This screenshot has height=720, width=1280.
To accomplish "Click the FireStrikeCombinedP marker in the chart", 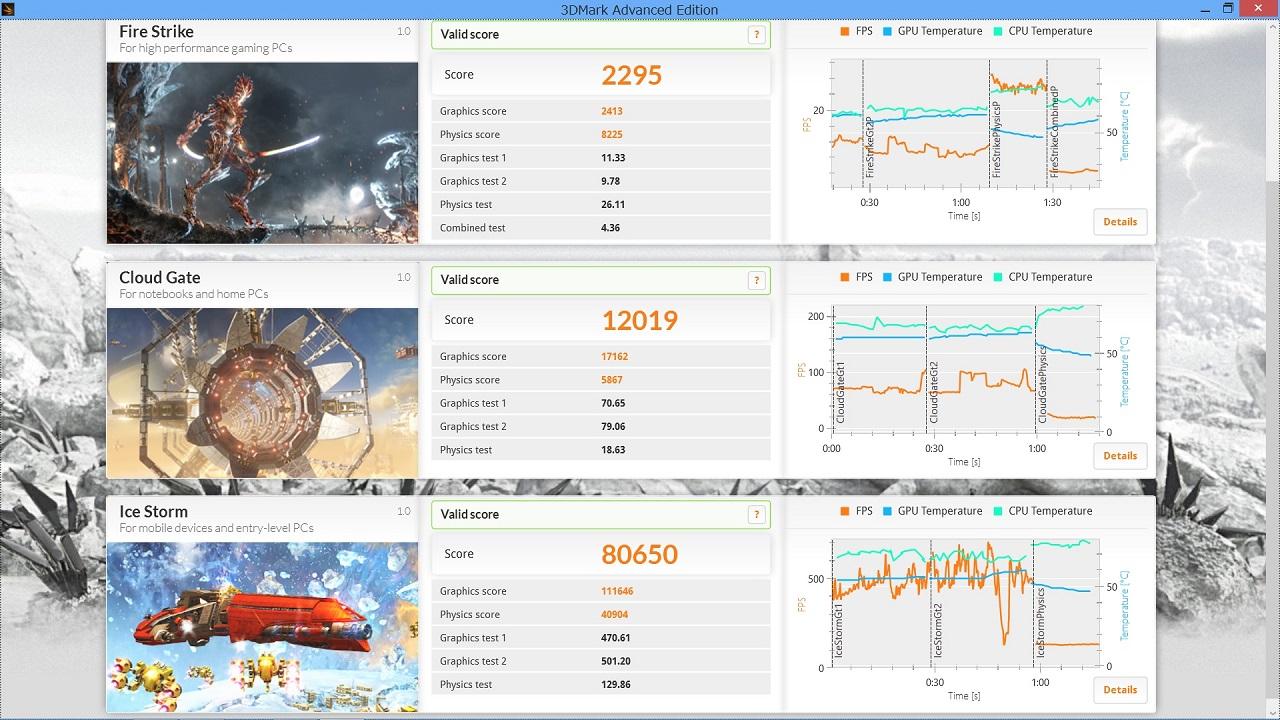I will click(x=1054, y=132).
